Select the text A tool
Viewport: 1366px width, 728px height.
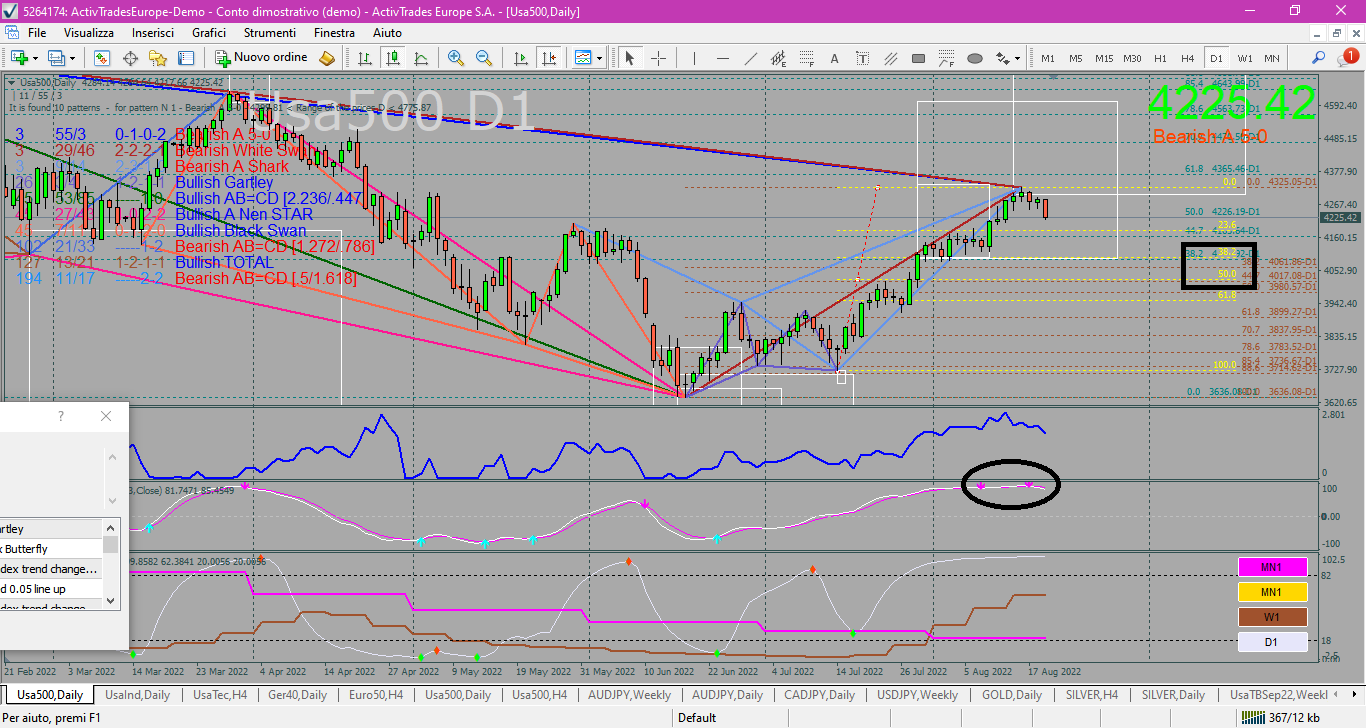pyautogui.click(x=835, y=58)
